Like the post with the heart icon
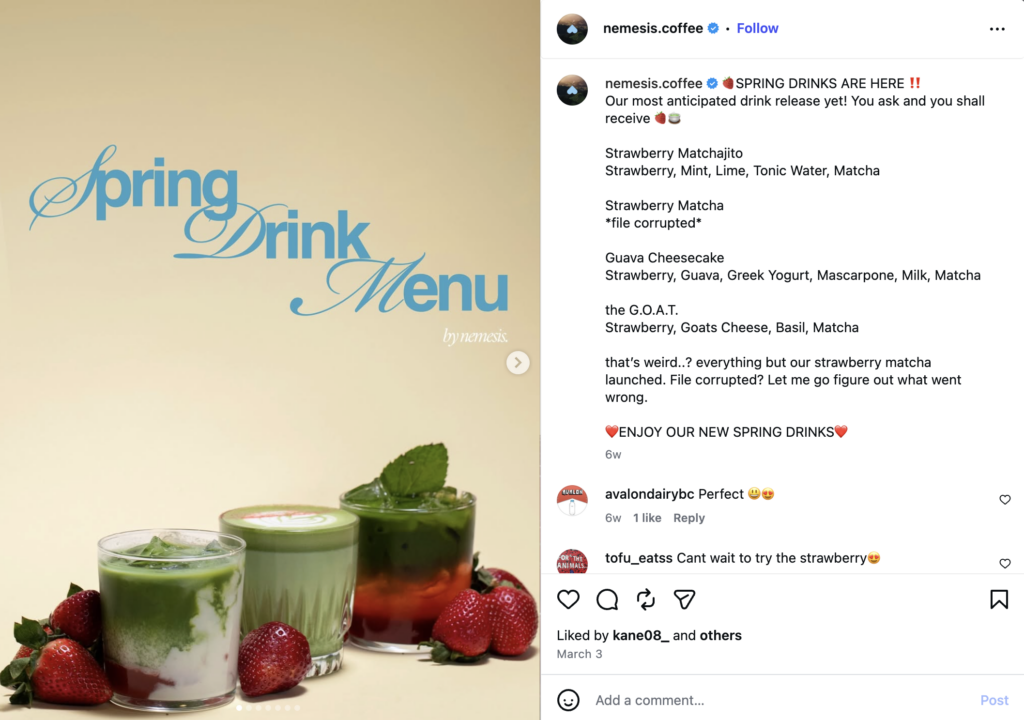 coord(568,599)
